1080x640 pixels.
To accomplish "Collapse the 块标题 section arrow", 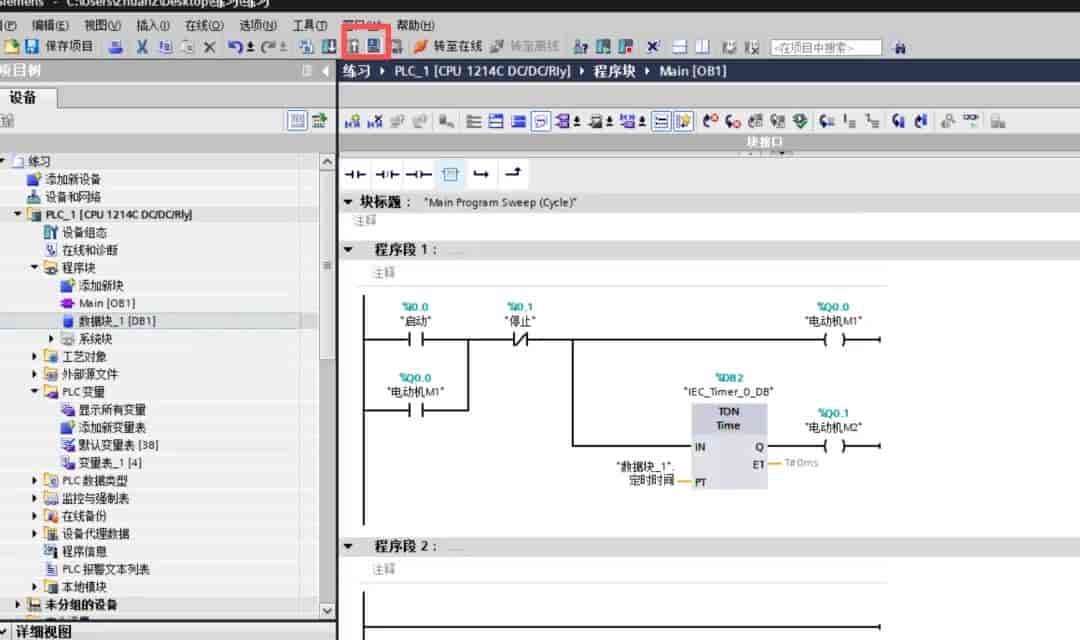I will click(x=349, y=202).
